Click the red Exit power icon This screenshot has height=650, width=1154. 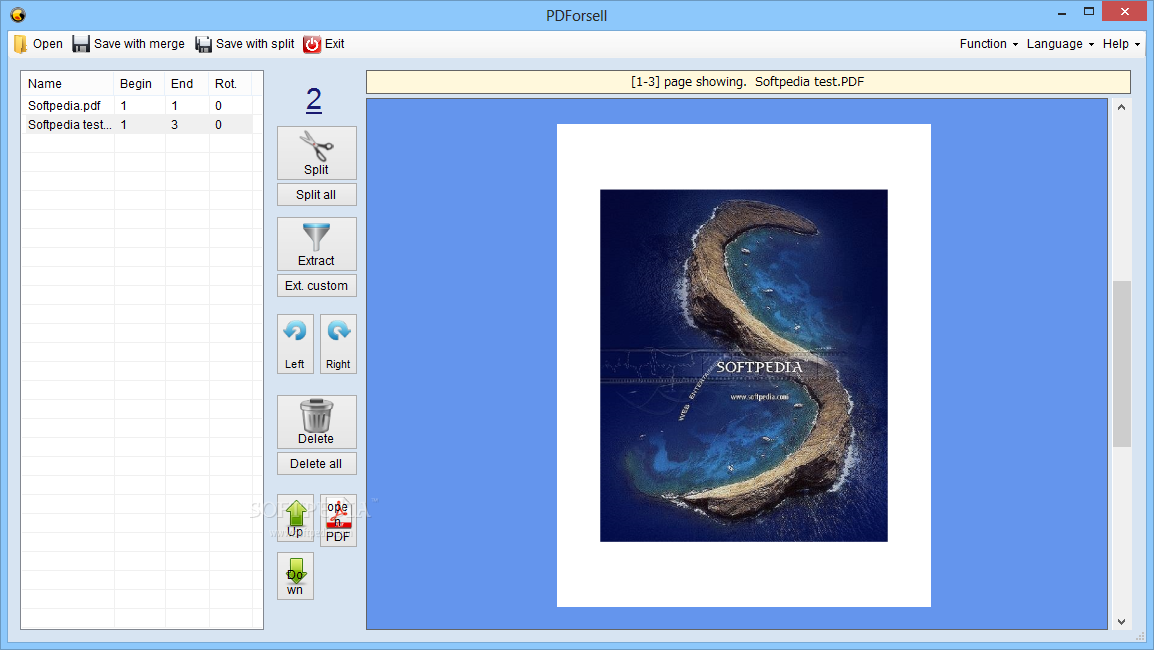[x=312, y=44]
